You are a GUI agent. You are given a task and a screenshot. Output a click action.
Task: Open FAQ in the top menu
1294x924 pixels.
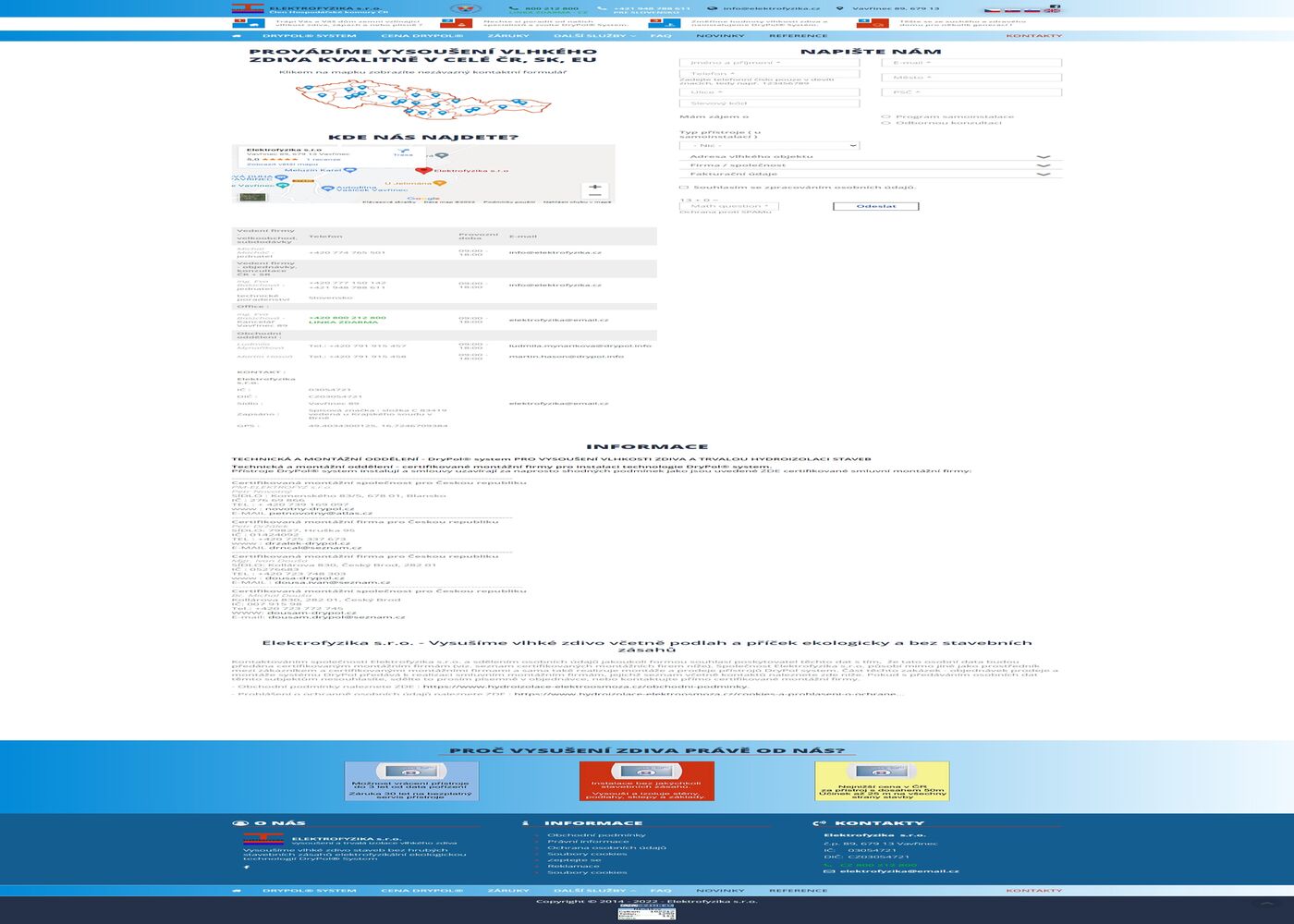pyautogui.click(x=661, y=36)
